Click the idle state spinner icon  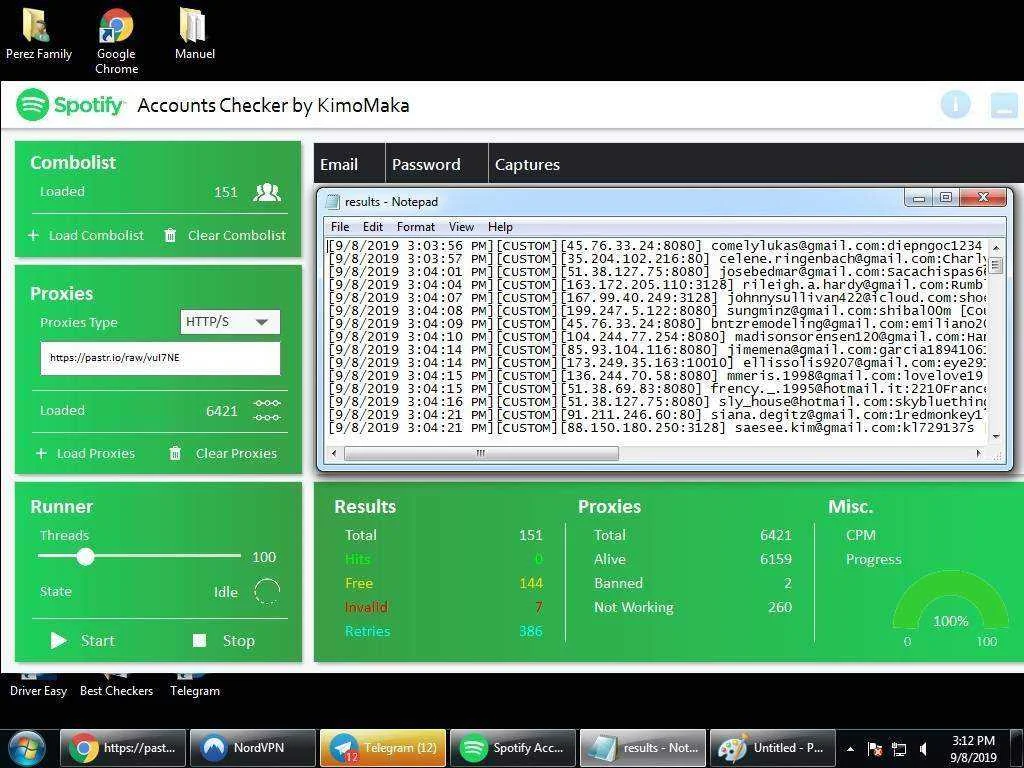(266, 592)
